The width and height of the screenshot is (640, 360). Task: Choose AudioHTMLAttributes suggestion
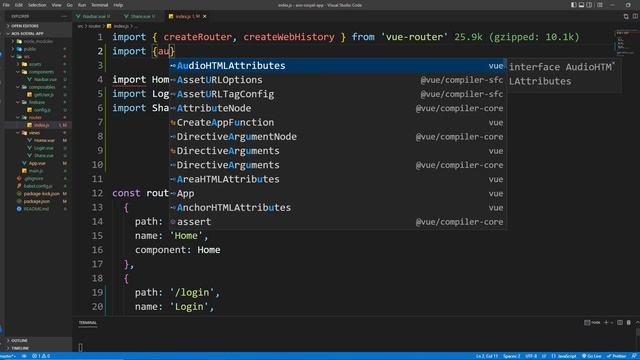point(338,66)
